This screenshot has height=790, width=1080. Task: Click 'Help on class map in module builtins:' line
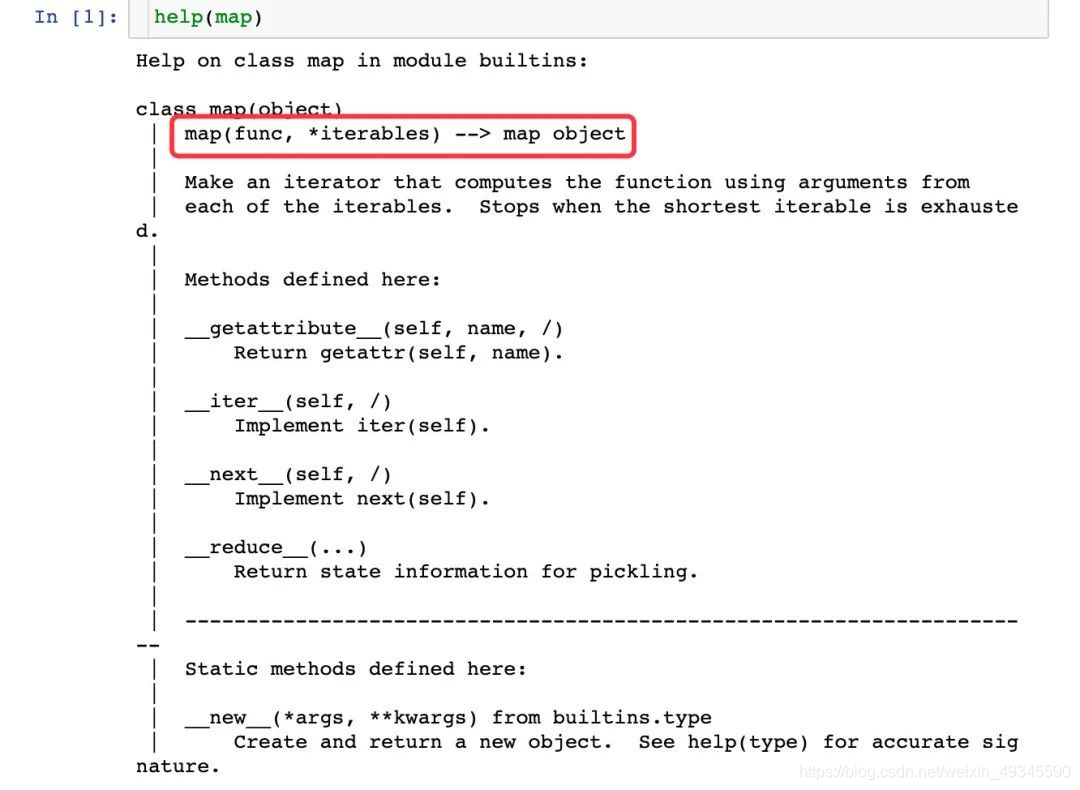coord(362,61)
